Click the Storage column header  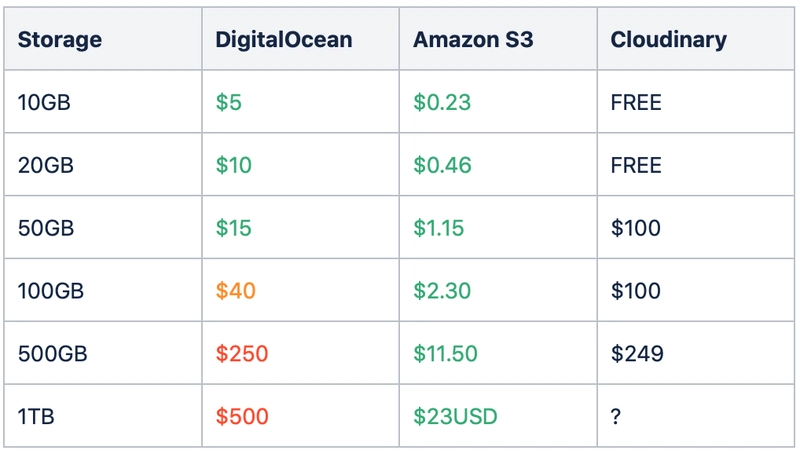[60, 40]
